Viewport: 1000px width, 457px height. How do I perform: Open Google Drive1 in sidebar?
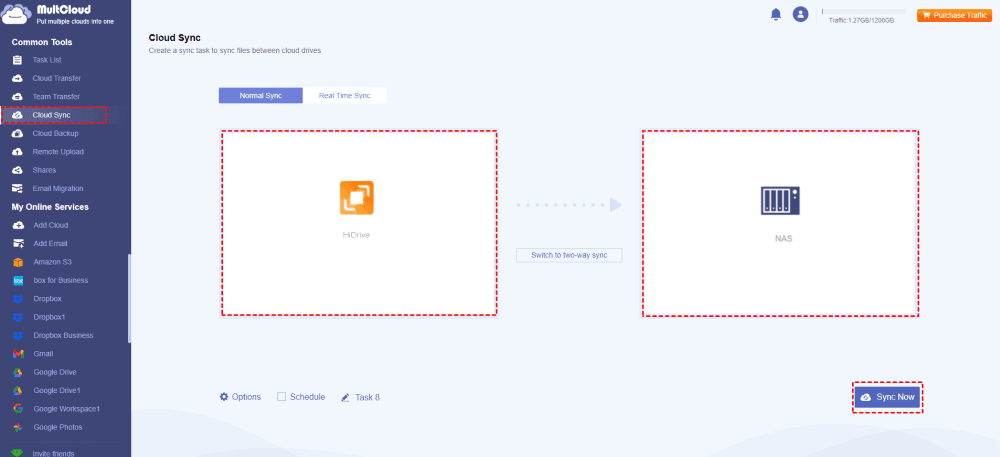tap(57, 390)
